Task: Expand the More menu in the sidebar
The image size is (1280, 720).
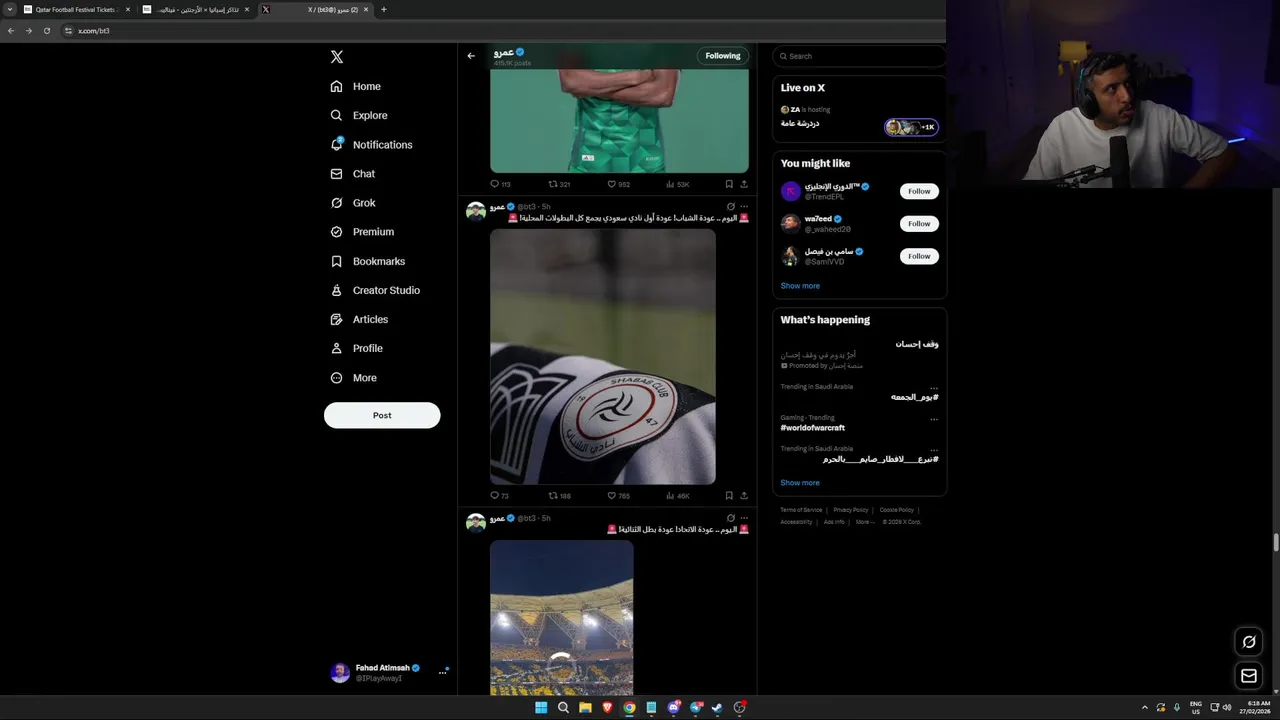Action: [x=353, y=378]
